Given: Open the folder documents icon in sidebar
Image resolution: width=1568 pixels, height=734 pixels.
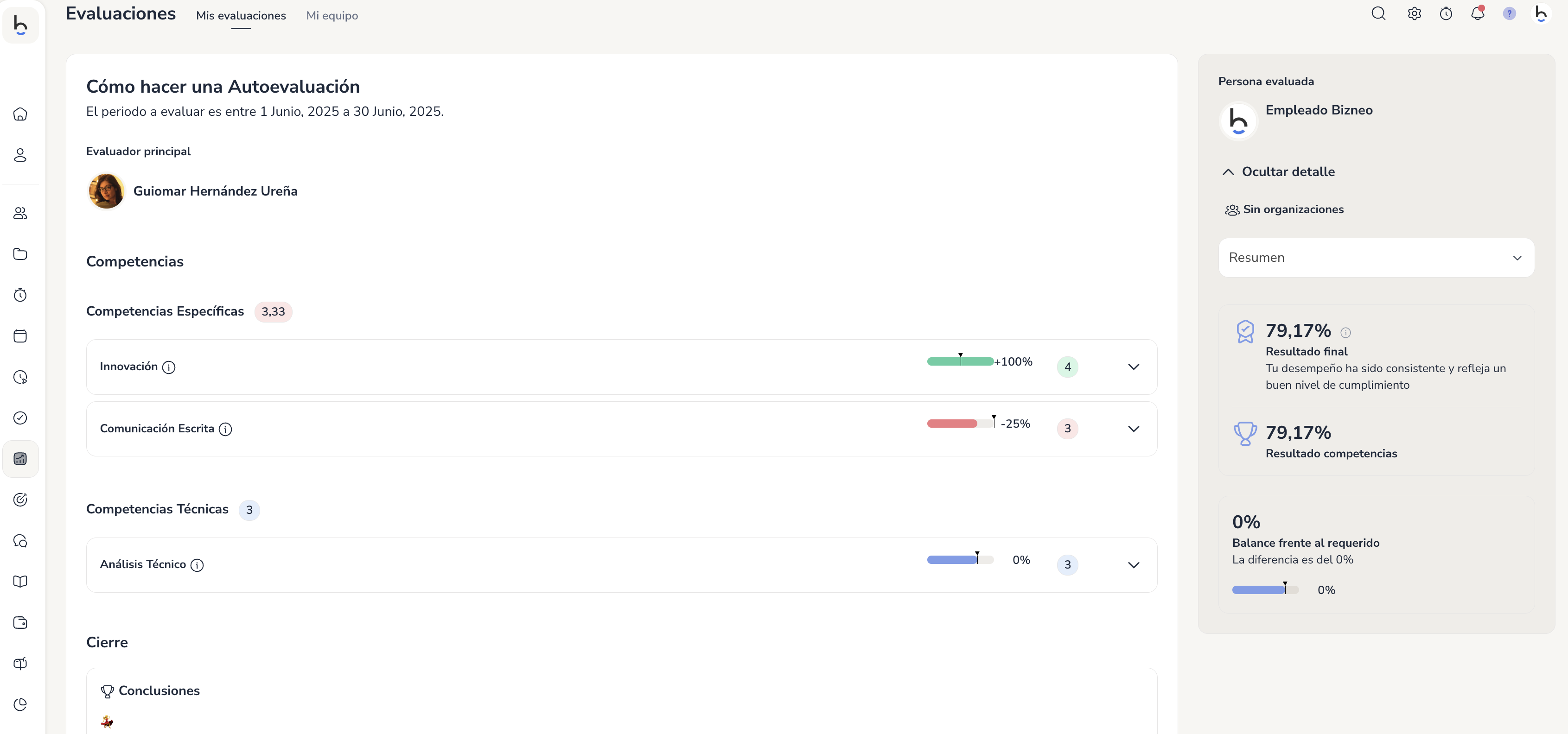Looking at the screenshot, I should tap(20, 254).
